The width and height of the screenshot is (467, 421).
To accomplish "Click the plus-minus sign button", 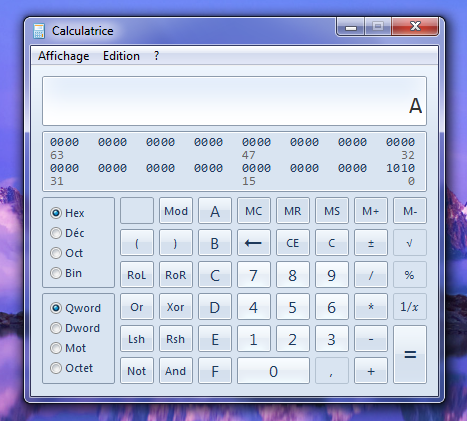I will [x=371, y=243].
